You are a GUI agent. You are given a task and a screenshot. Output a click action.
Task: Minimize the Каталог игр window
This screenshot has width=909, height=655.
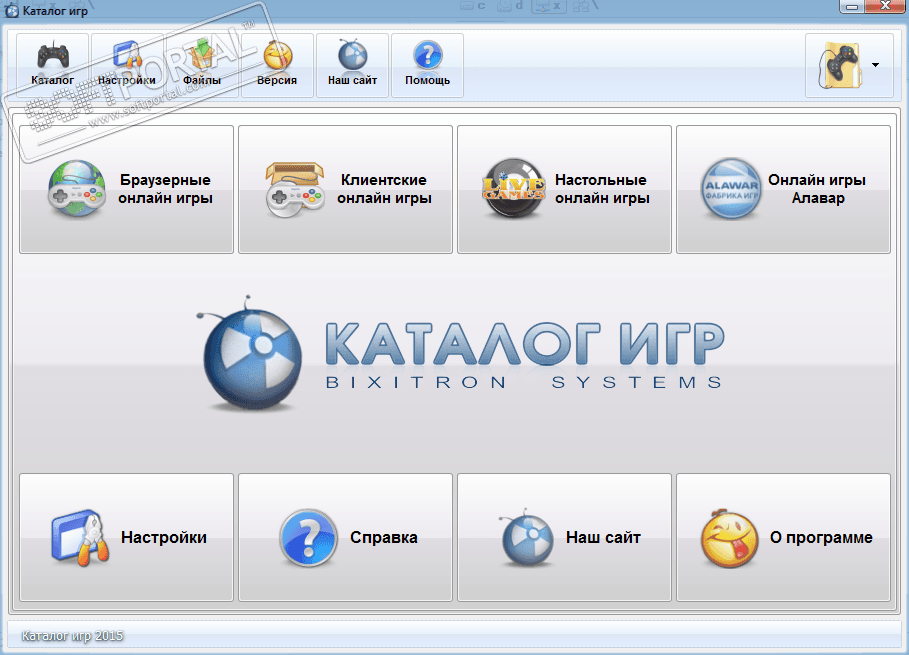(852, 6)
